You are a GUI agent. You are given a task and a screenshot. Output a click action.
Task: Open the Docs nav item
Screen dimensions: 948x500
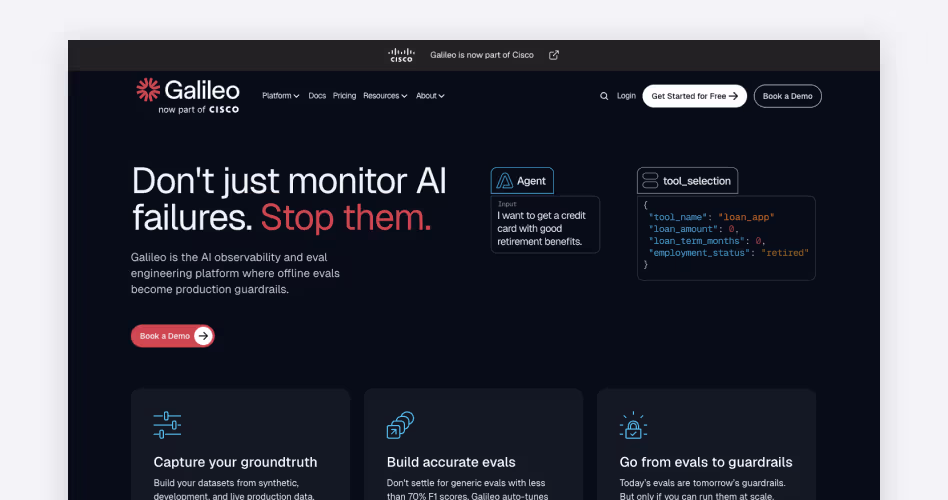[317, 96]
